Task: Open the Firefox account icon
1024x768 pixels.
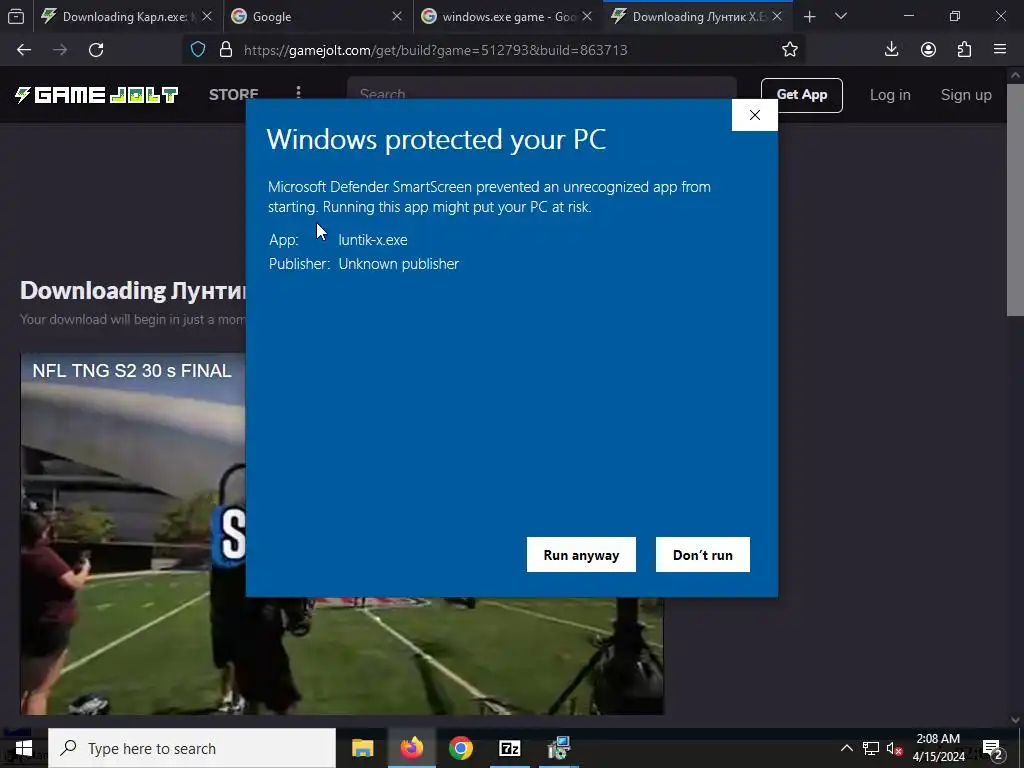Action: (x=928, y=50)
